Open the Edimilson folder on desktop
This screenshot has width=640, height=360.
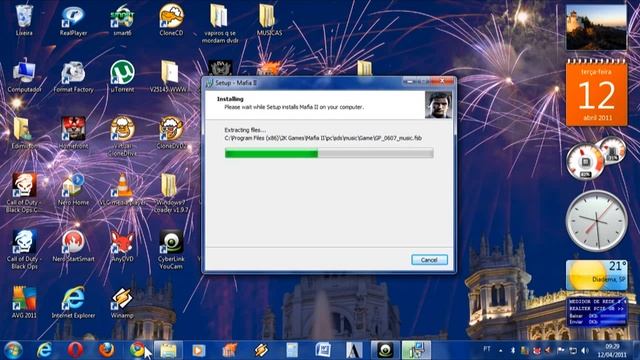click(24, 132)
